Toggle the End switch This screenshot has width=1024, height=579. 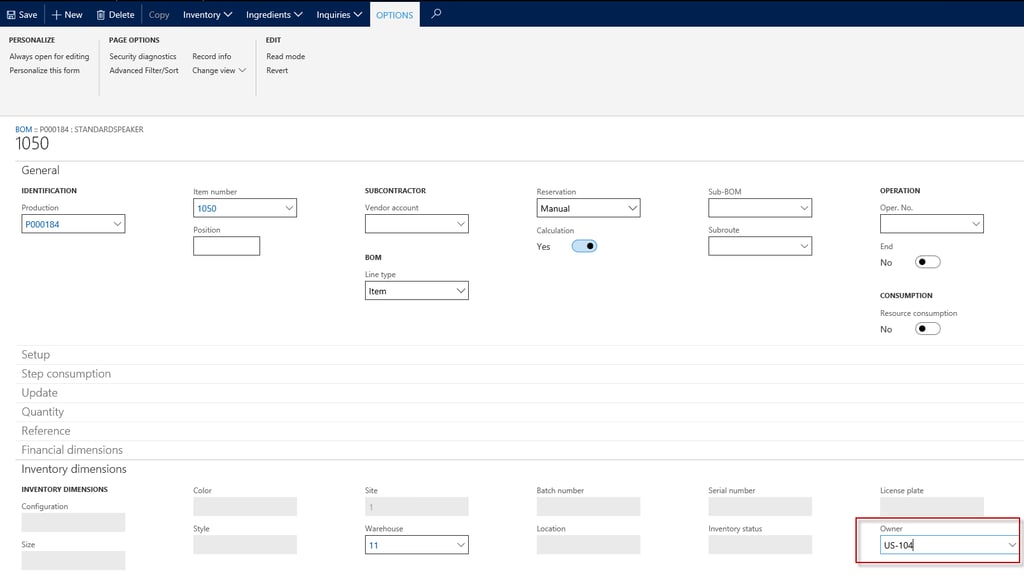pyautogui.click(x=927, y=262)
